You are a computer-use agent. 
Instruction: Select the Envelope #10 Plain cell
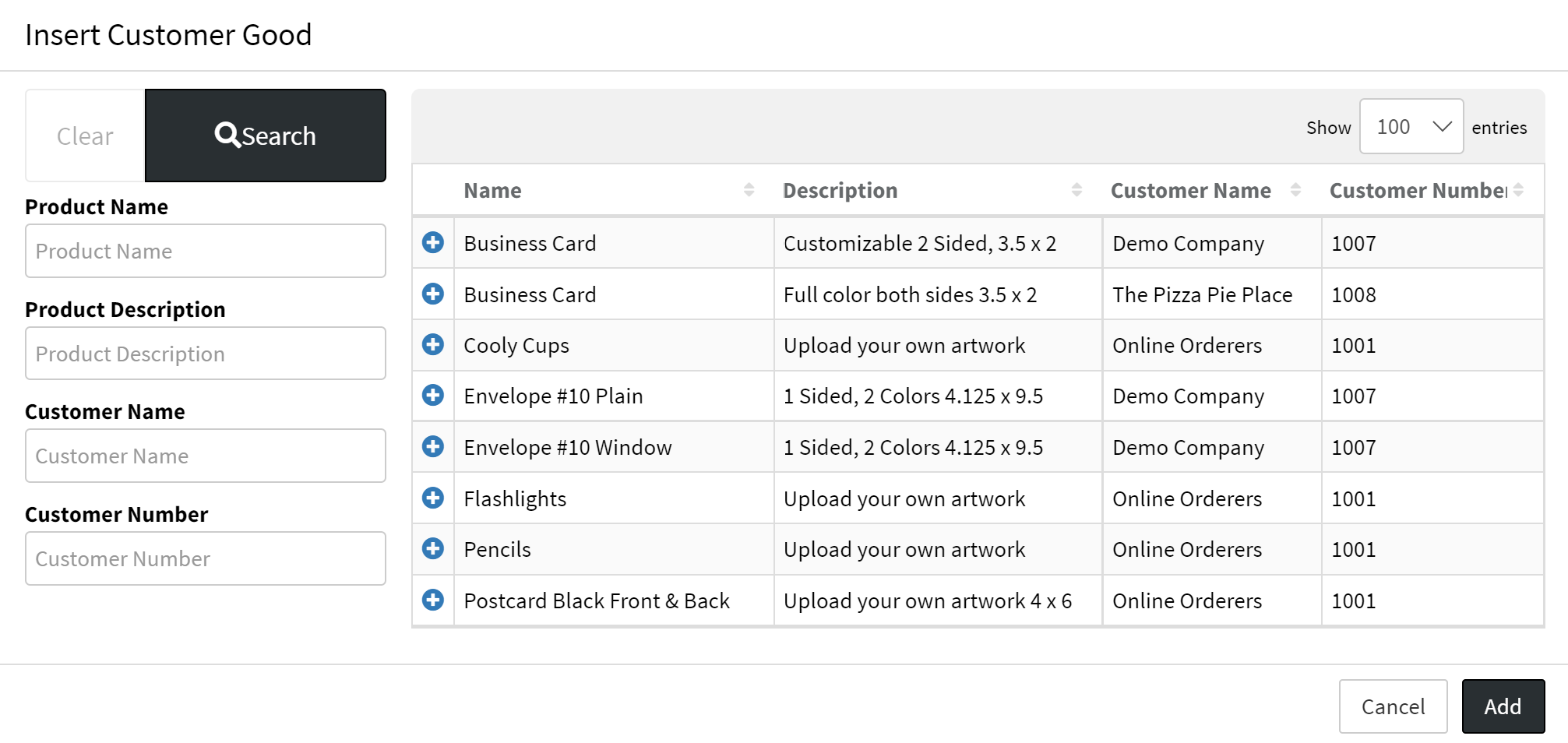point(614,396)
